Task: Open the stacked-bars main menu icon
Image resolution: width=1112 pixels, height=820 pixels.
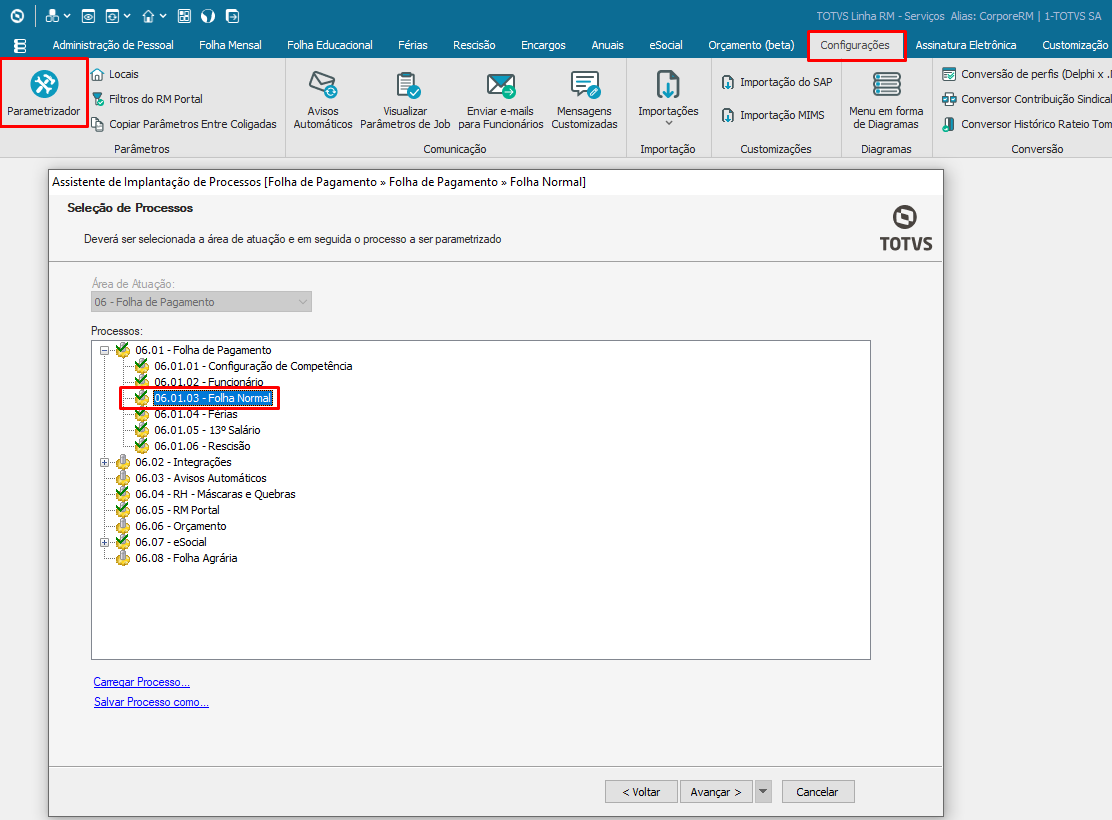Action: tap(20, 45)
